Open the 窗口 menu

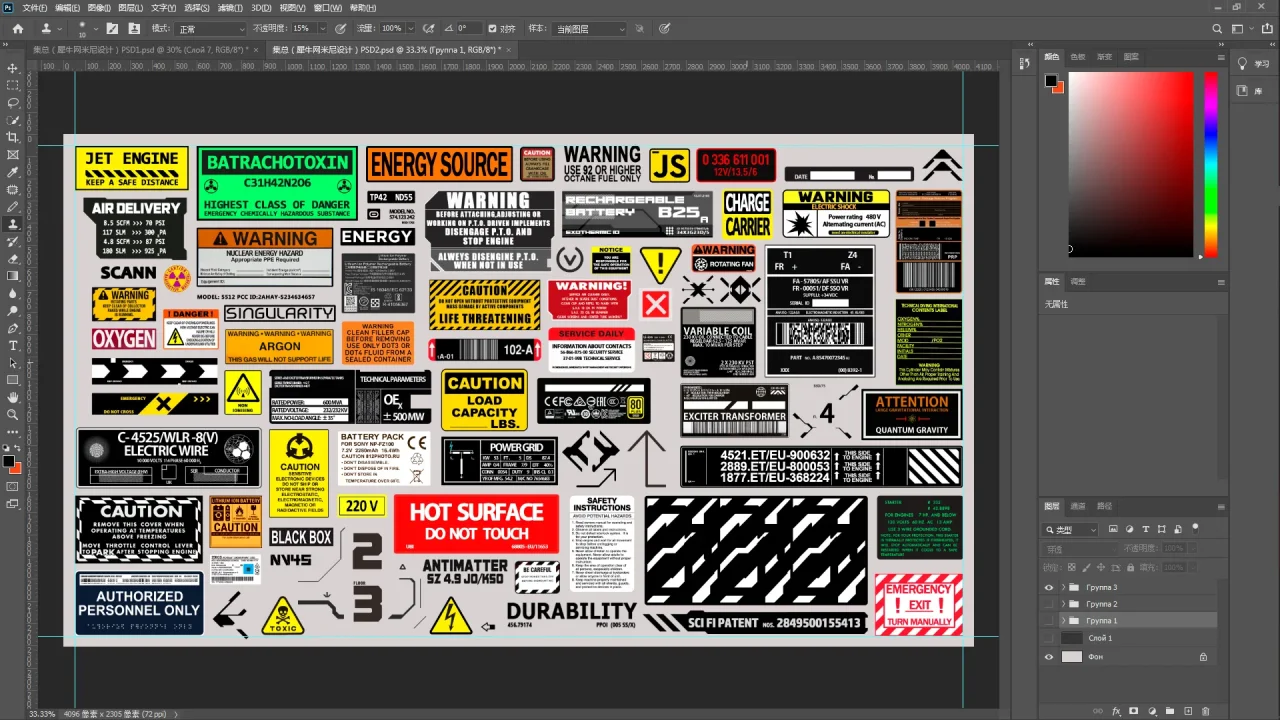[326, 7]
